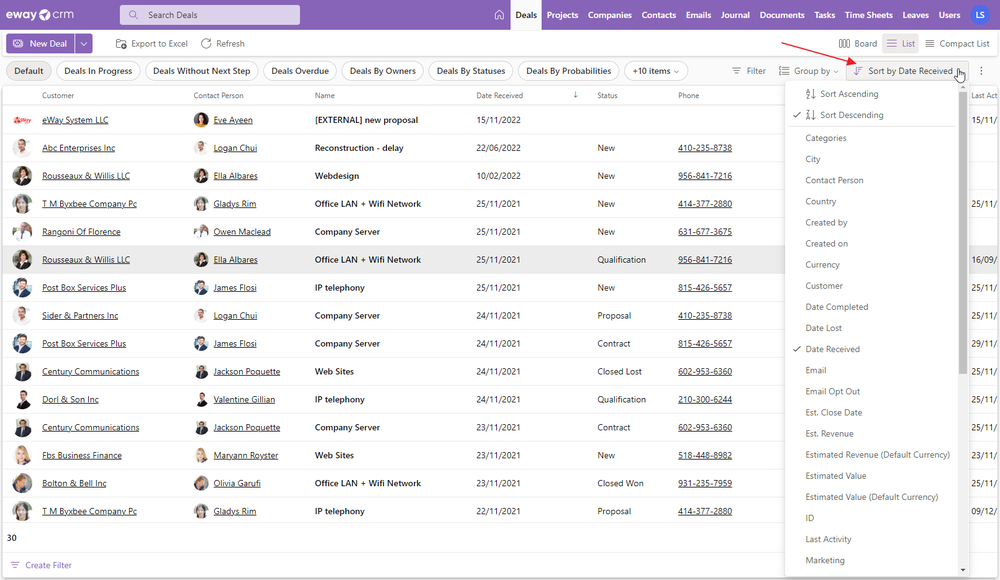The height and width of the screenshot is (580, 1000).
Task: Click Owen Maclead contact avatar
Action: (x=201, y=232)
